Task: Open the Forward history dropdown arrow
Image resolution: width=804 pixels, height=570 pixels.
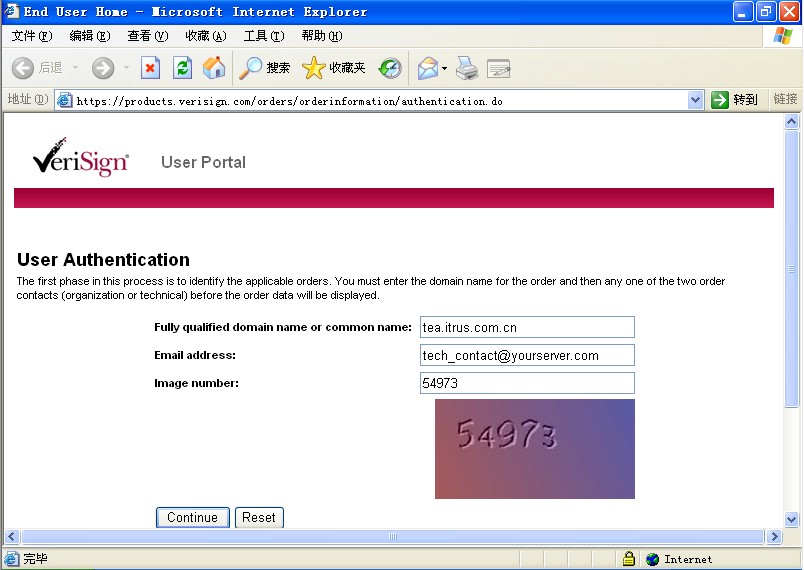Action: point(126,68)
